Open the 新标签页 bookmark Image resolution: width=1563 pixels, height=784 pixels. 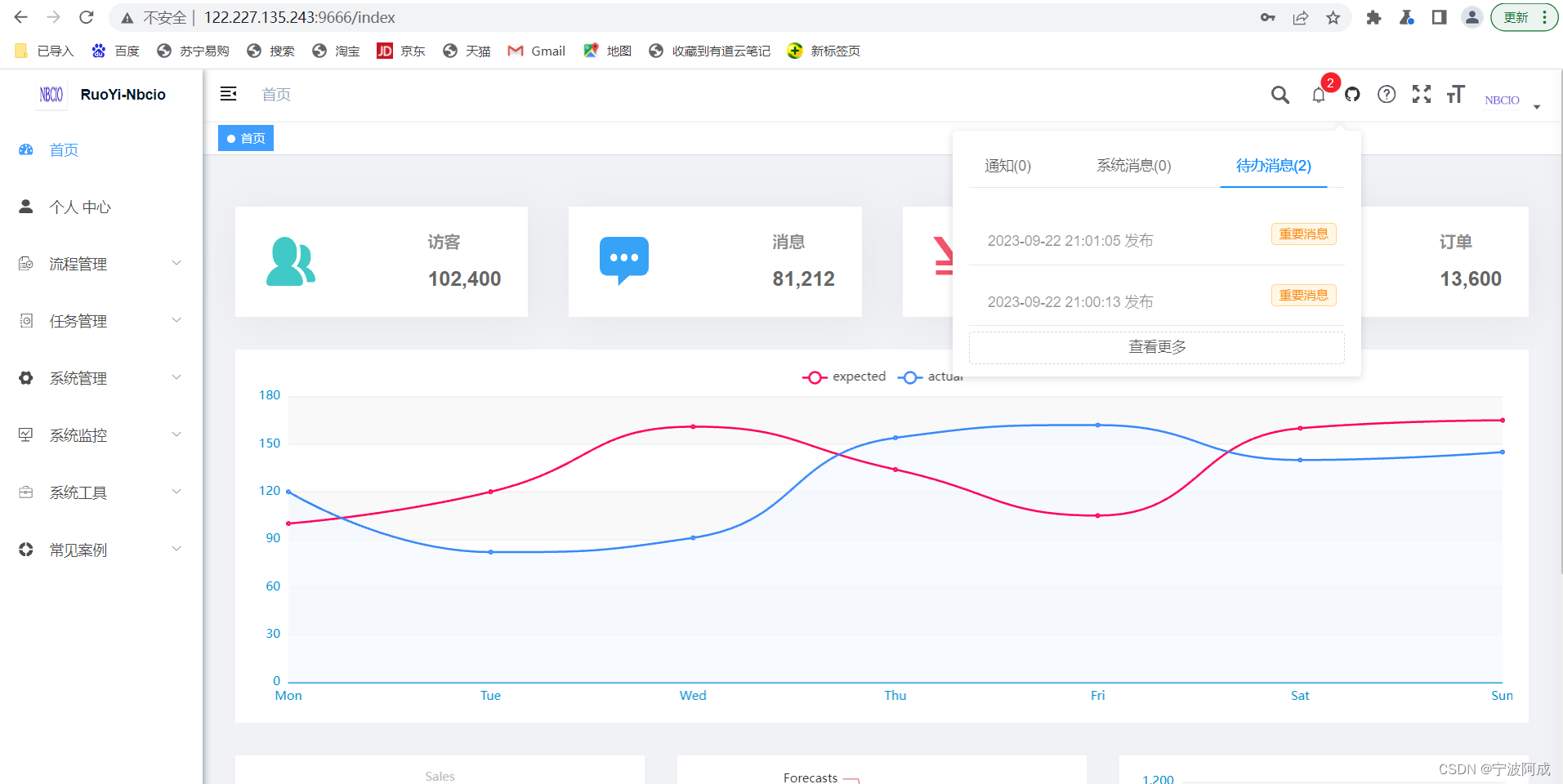(x=824, y=51)
